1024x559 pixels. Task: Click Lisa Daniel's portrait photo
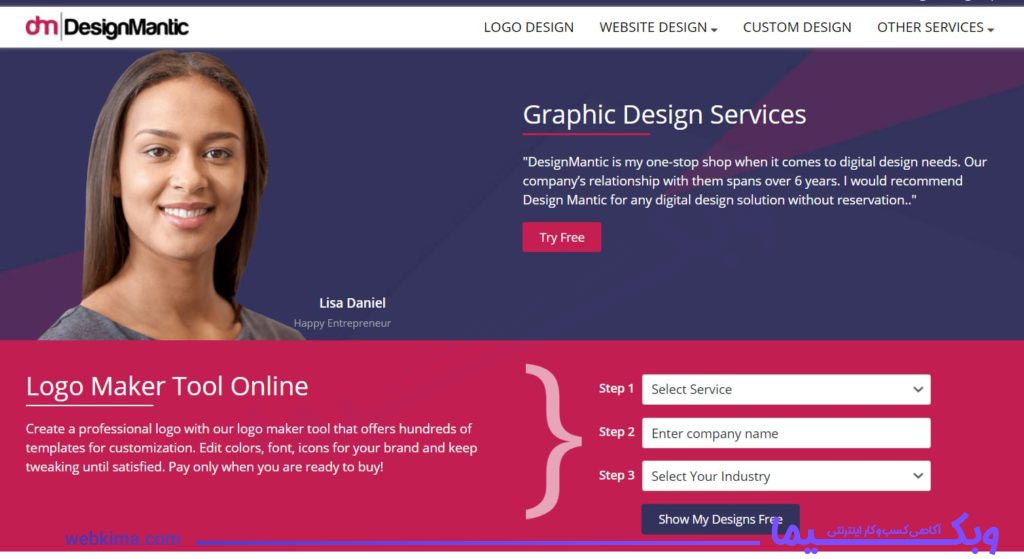click(173, 196)
